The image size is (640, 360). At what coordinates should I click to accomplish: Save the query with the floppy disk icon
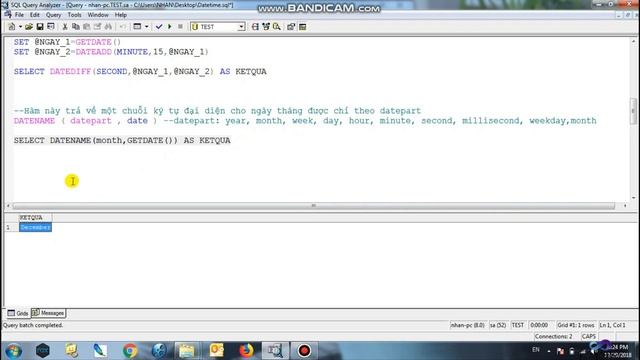click(40, 27)
